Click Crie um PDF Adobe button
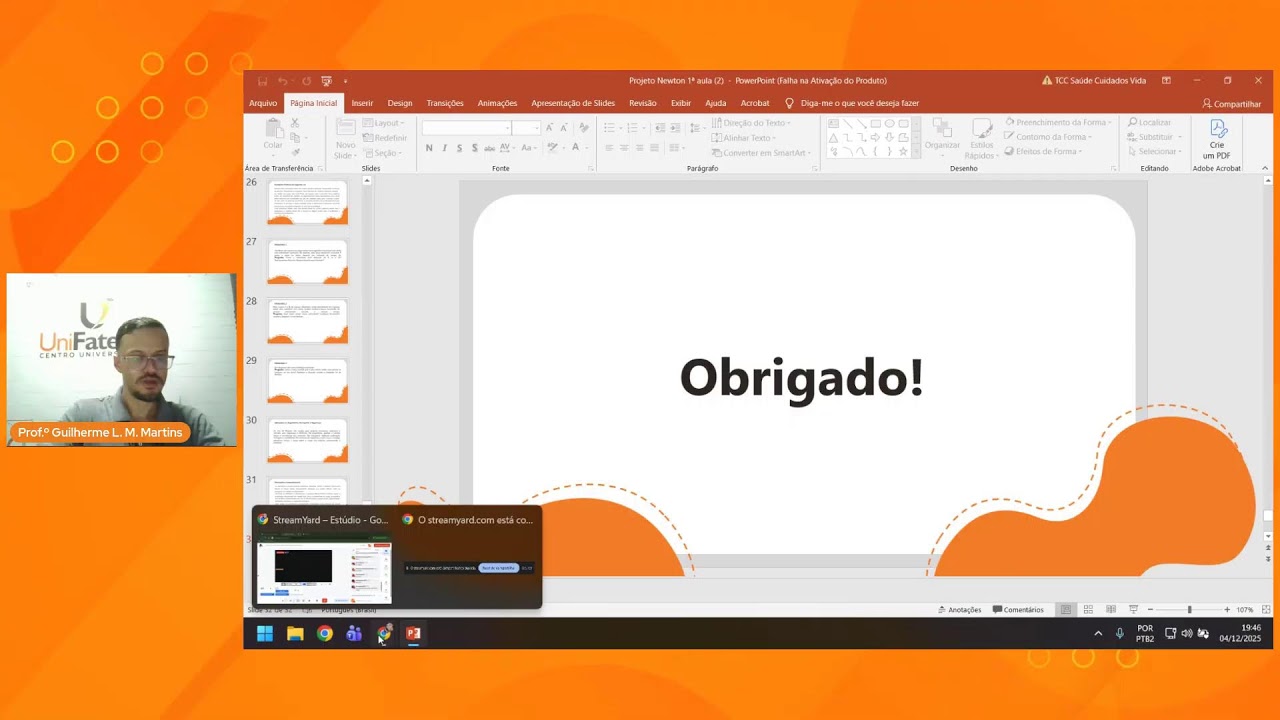 click(x=1217, y=139)
